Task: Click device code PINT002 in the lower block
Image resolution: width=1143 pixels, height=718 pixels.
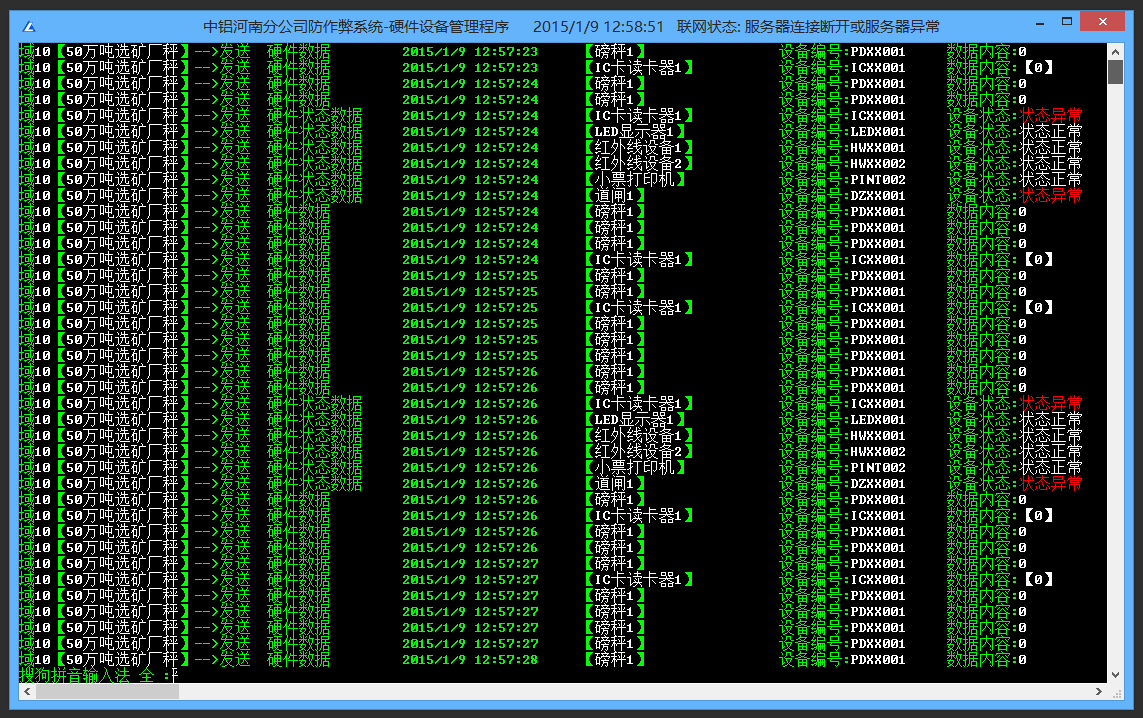Action: click(x=877, y=468)
